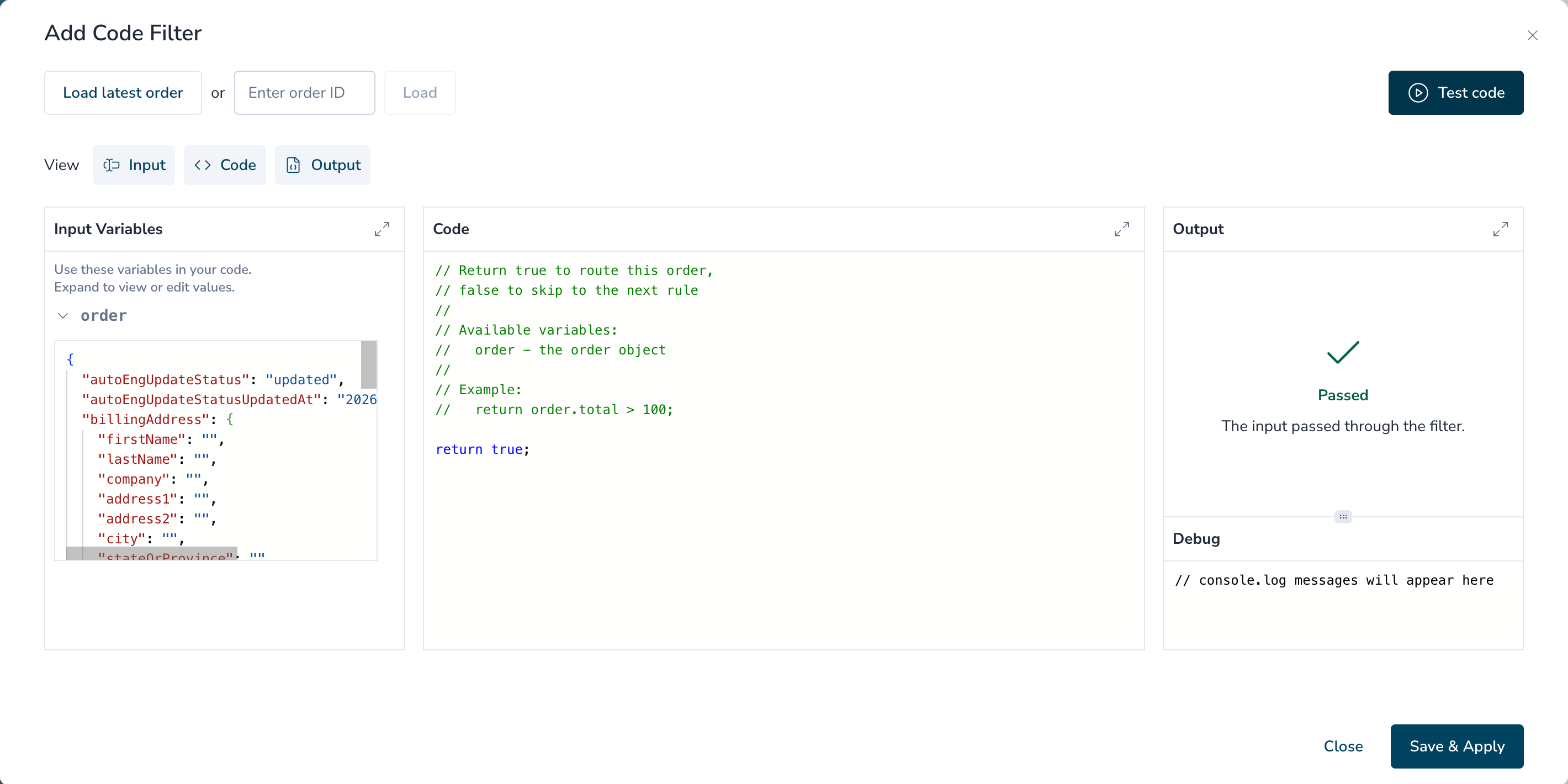Click the Passed status text in Output

tap(1343, 395)
